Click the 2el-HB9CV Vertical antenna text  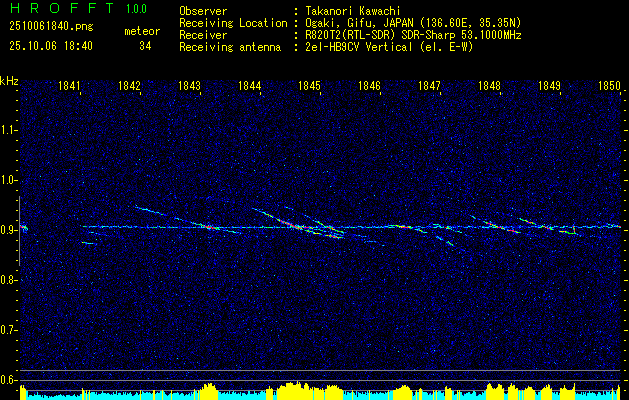tap(389, 47)
